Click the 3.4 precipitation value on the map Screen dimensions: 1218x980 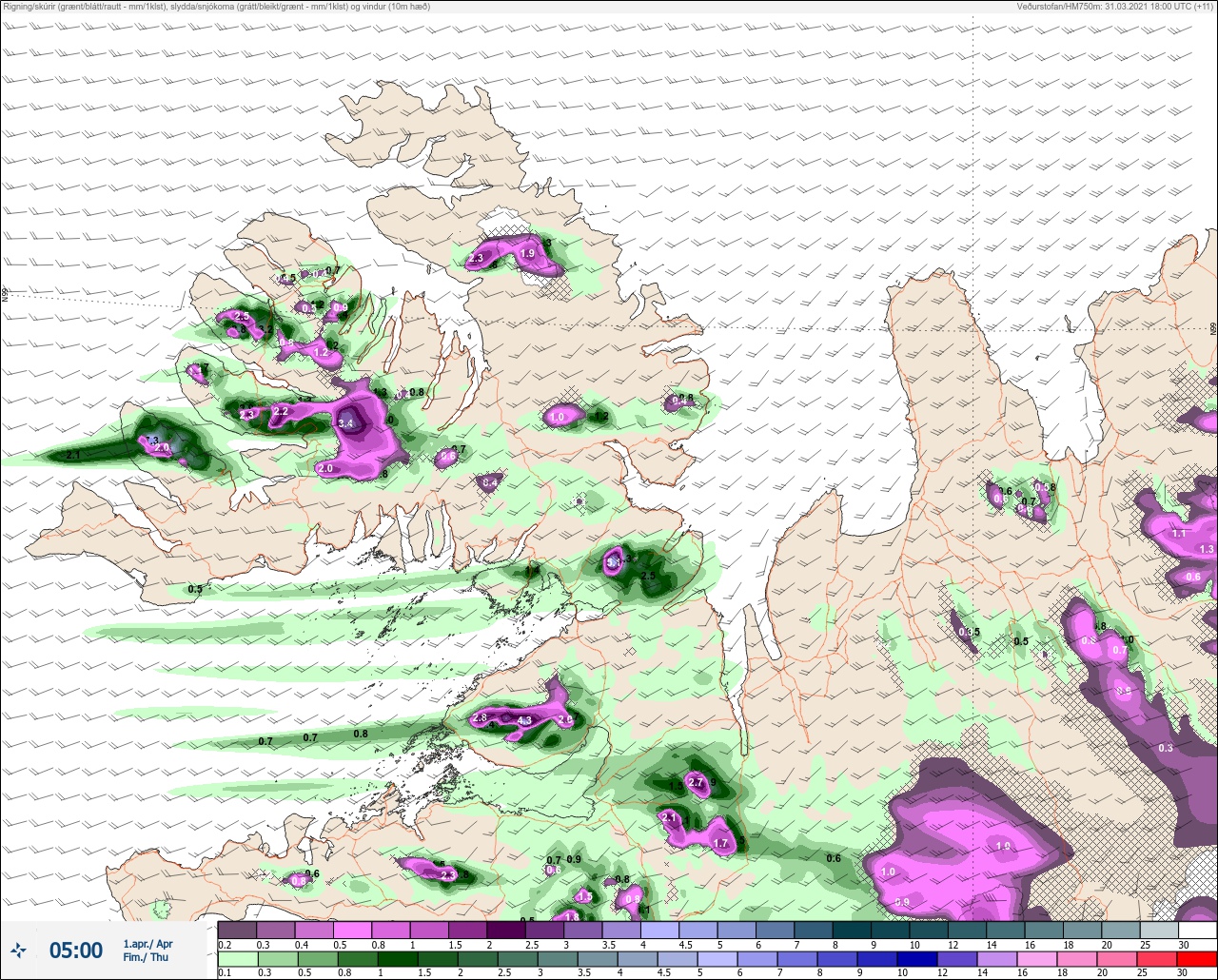click(346, 423)
